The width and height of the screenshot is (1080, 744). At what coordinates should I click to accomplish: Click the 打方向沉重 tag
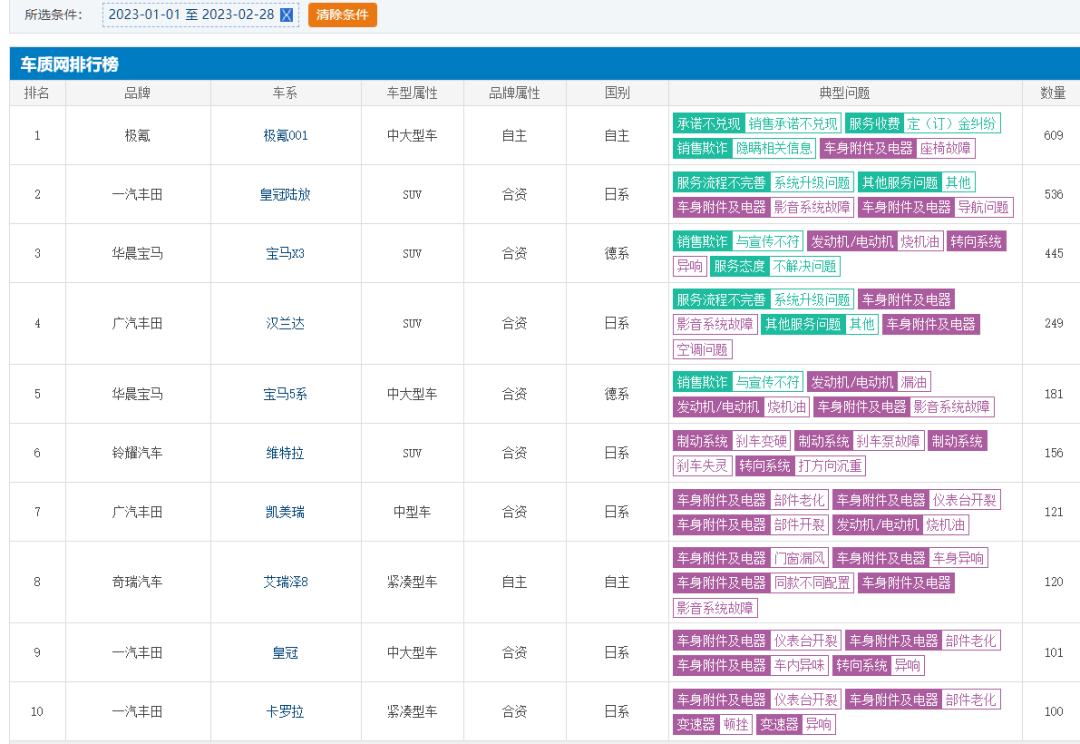(x=830, y=466)
